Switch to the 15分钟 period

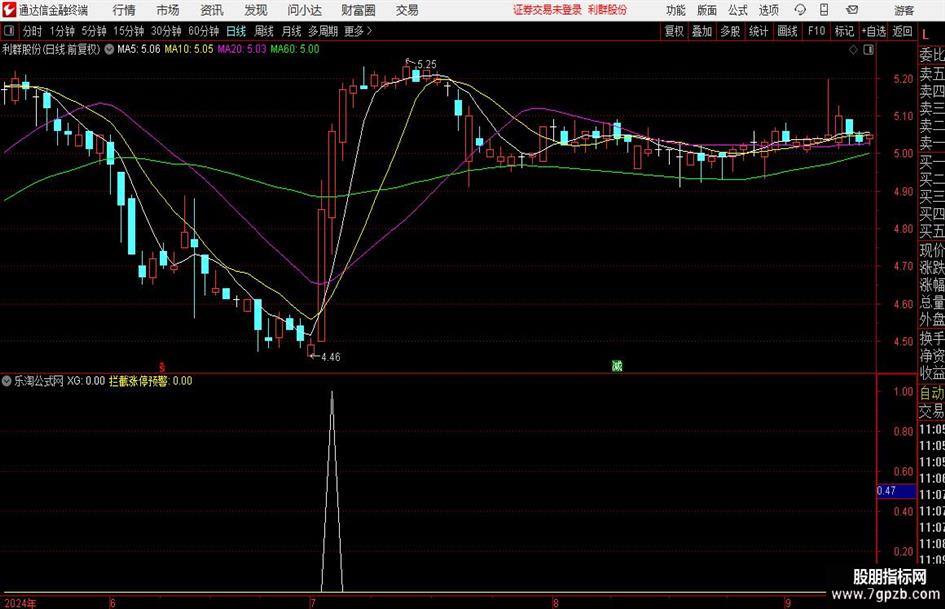point(129,31)
